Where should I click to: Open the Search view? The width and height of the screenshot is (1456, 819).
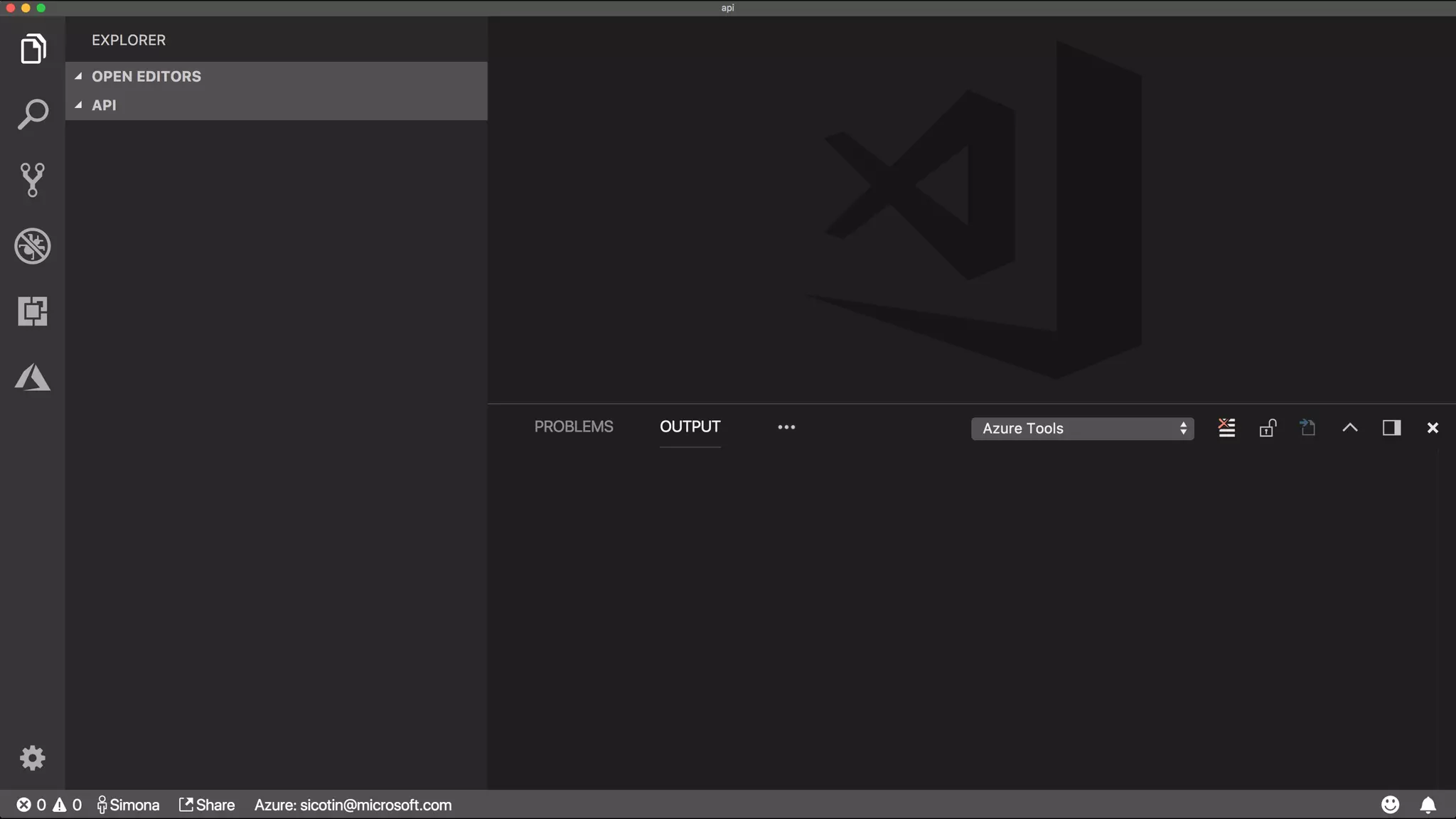[x=33, y=114]
